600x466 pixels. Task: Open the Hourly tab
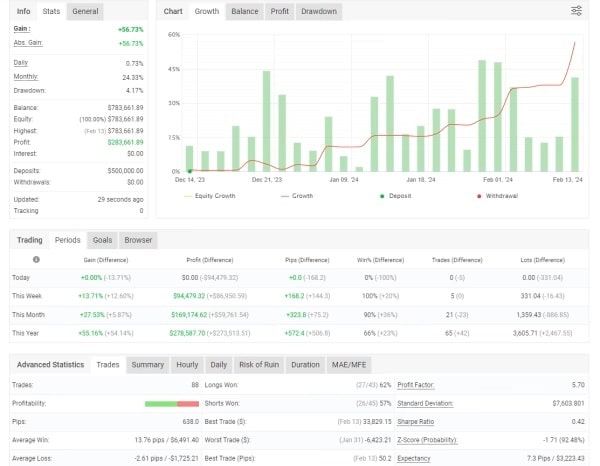pos(187,365)
